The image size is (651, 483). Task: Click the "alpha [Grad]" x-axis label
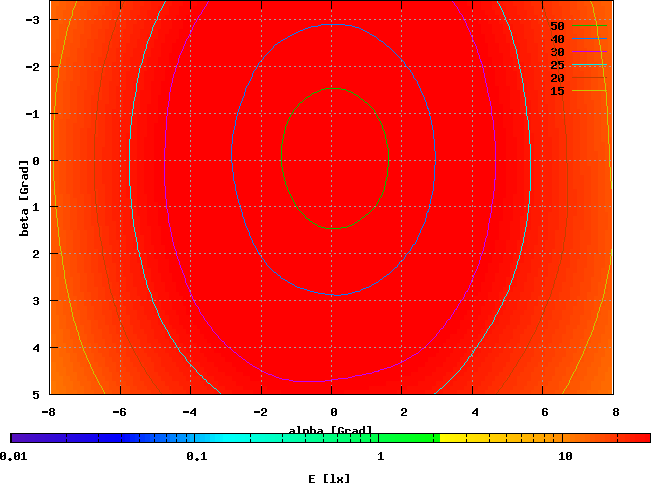pos(330,430)
